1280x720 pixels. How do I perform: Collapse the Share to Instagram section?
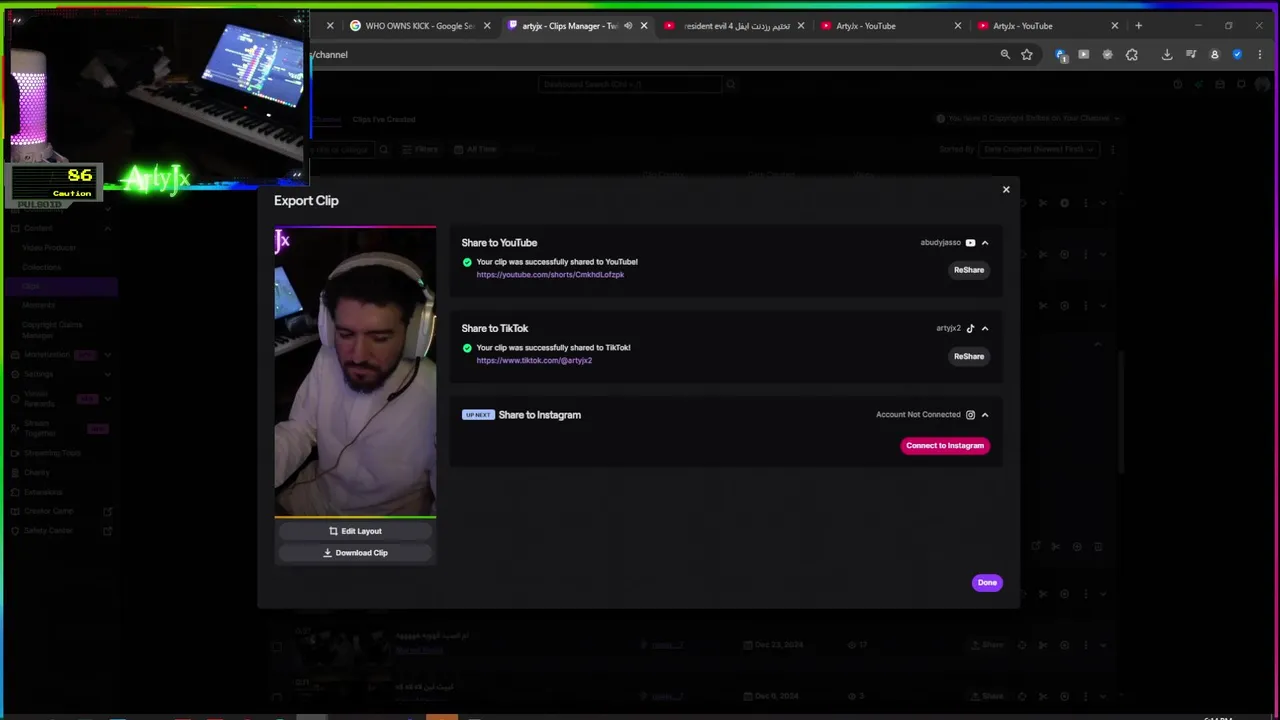[985, 415]
